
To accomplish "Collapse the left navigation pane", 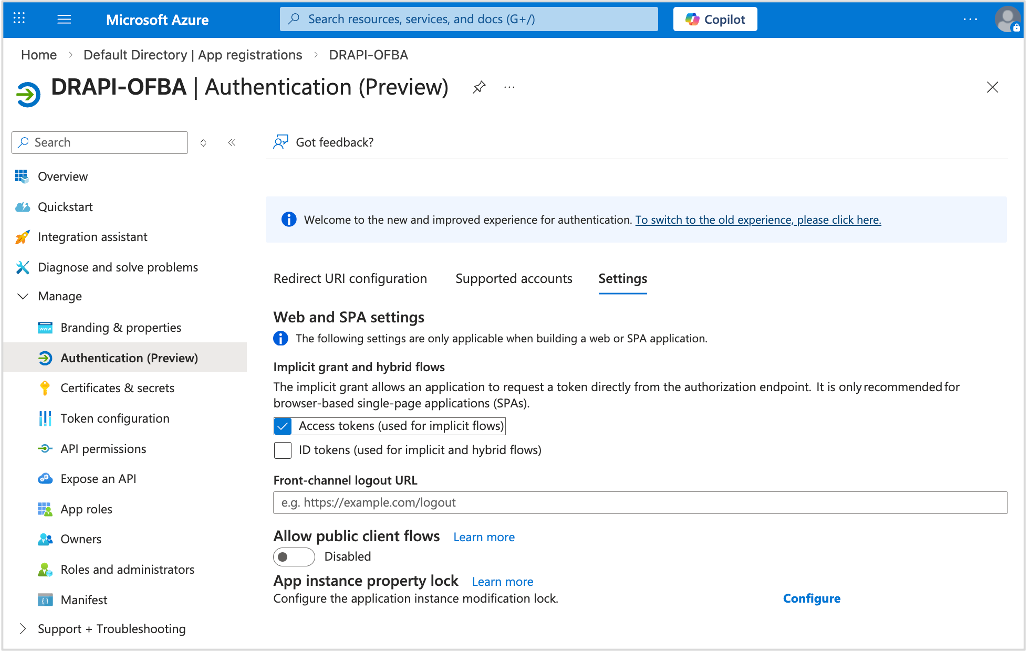I will 231,142.
